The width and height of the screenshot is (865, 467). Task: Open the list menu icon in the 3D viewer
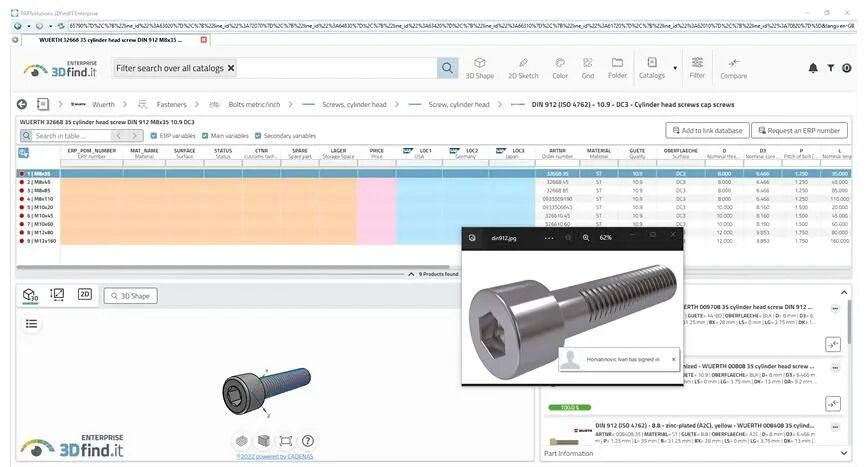[x=31, y=324]
